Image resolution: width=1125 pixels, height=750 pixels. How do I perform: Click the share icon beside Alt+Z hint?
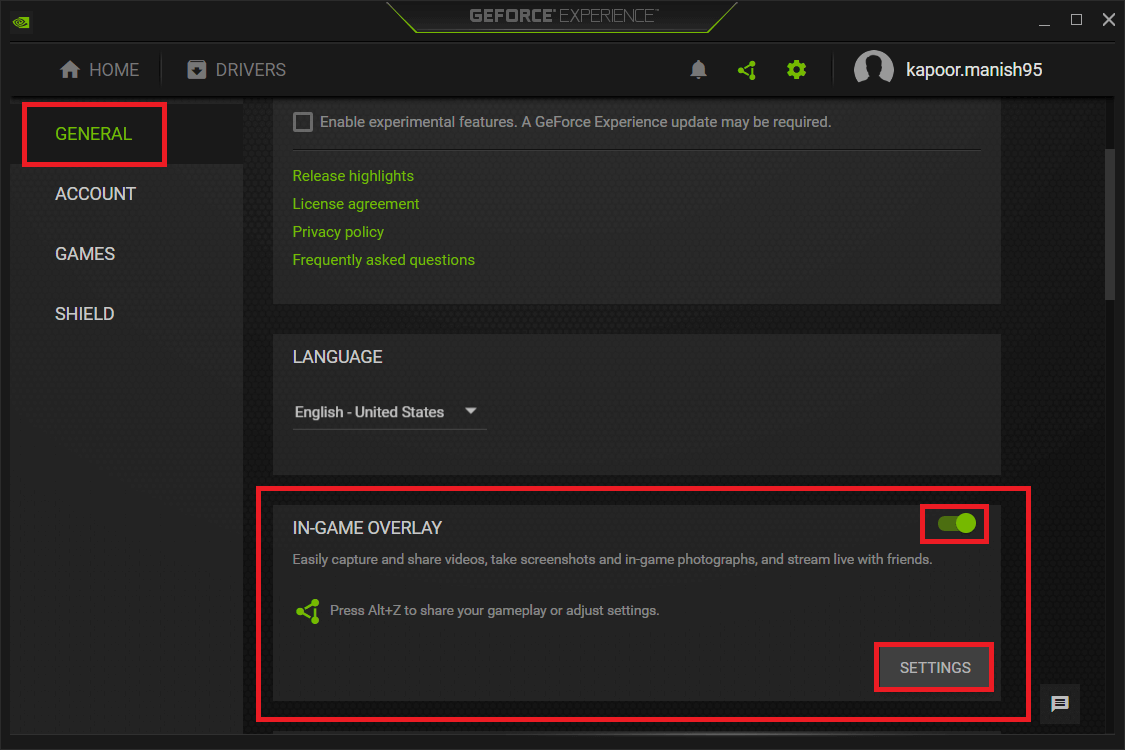click(308, 610)
